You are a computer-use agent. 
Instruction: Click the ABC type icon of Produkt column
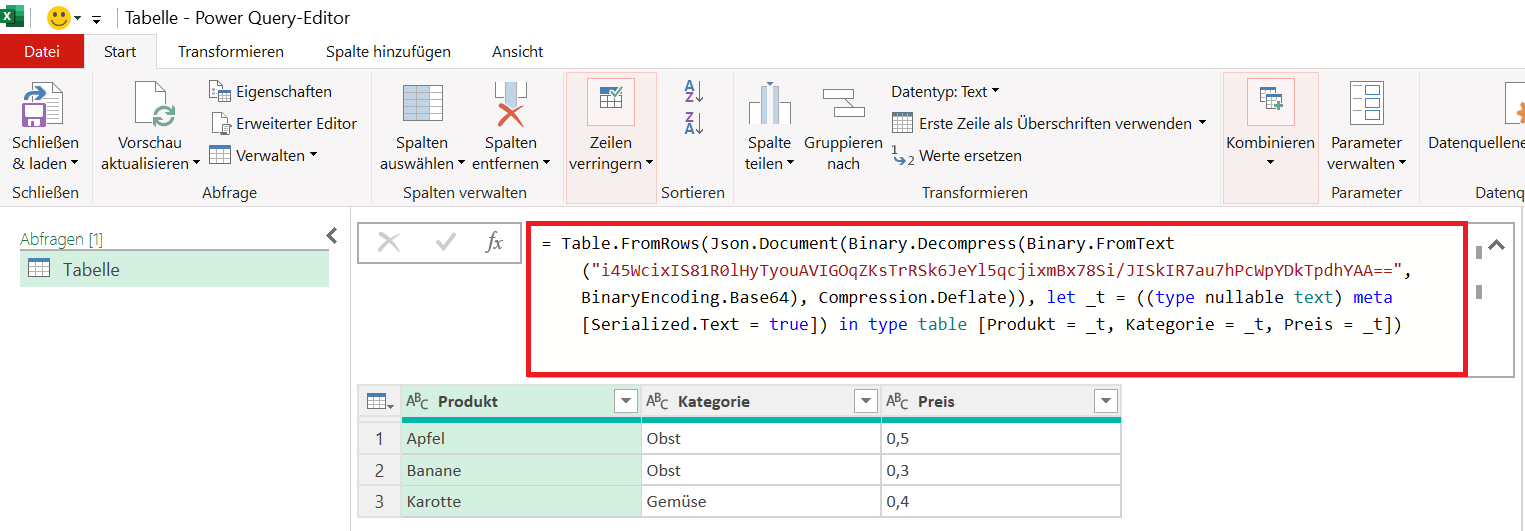417,401
